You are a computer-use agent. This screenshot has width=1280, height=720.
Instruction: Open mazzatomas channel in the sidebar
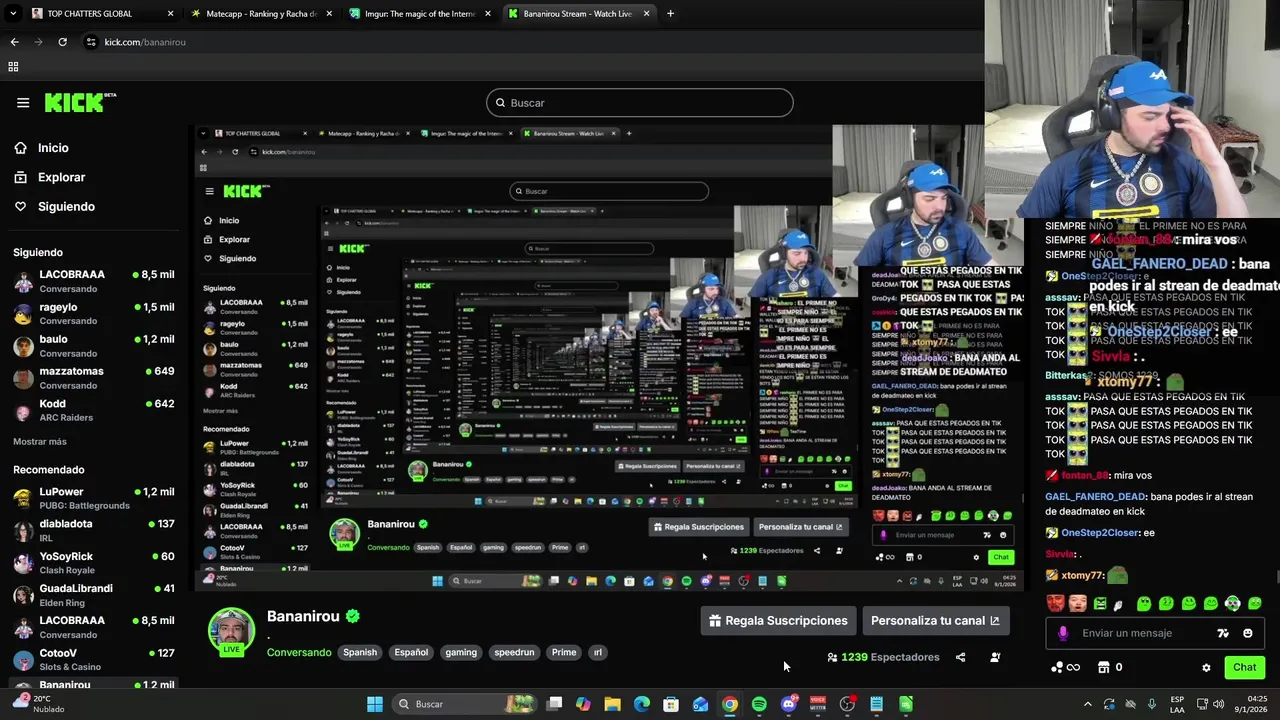click(94, 378)
